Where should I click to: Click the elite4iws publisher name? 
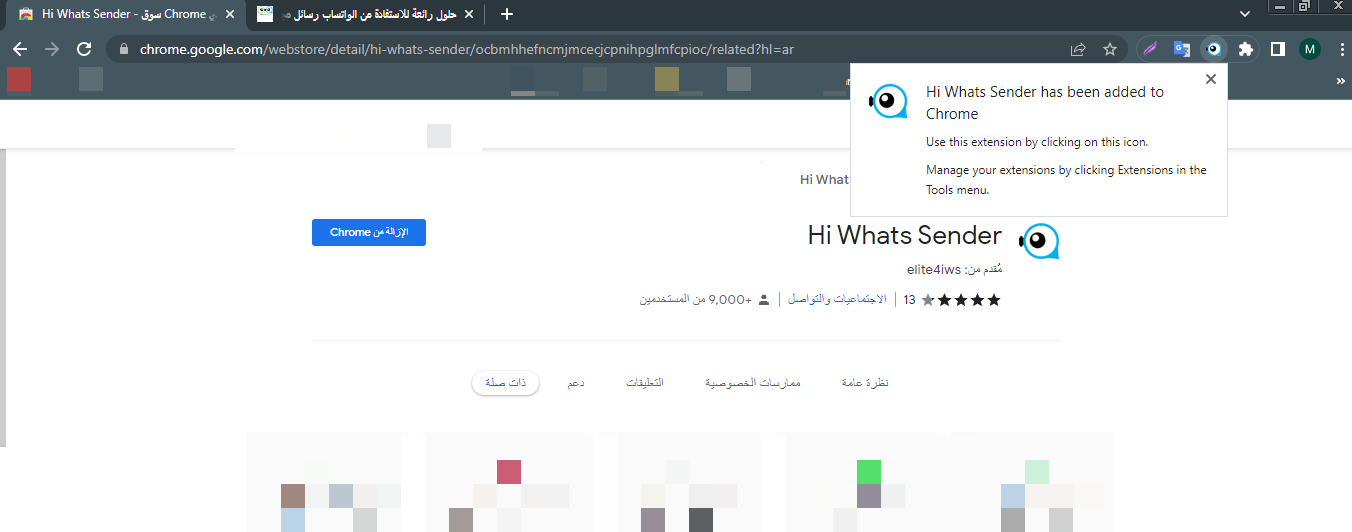(x=934, y=270)
